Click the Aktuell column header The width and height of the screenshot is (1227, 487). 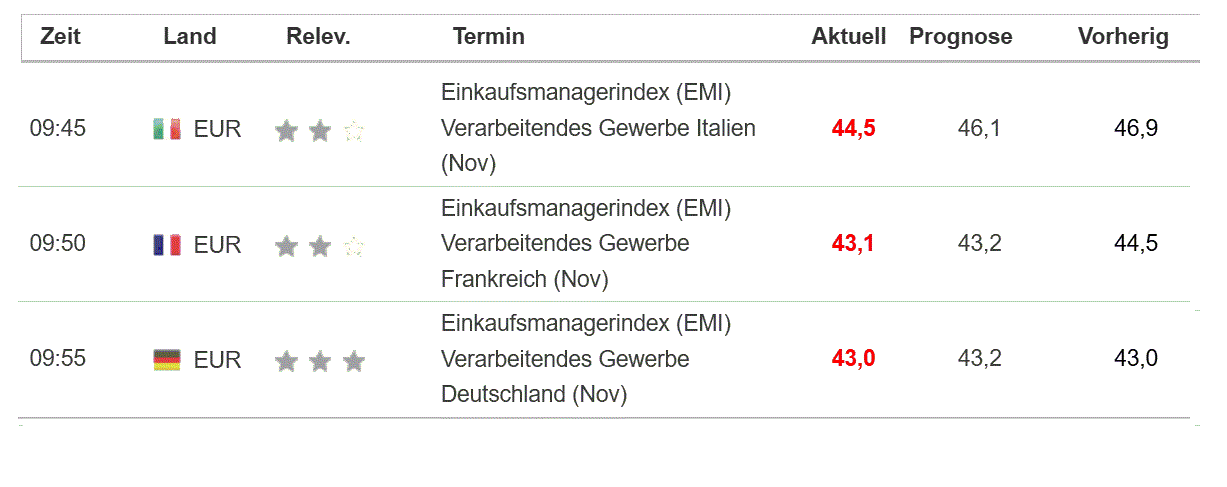(x=848, y=37)
